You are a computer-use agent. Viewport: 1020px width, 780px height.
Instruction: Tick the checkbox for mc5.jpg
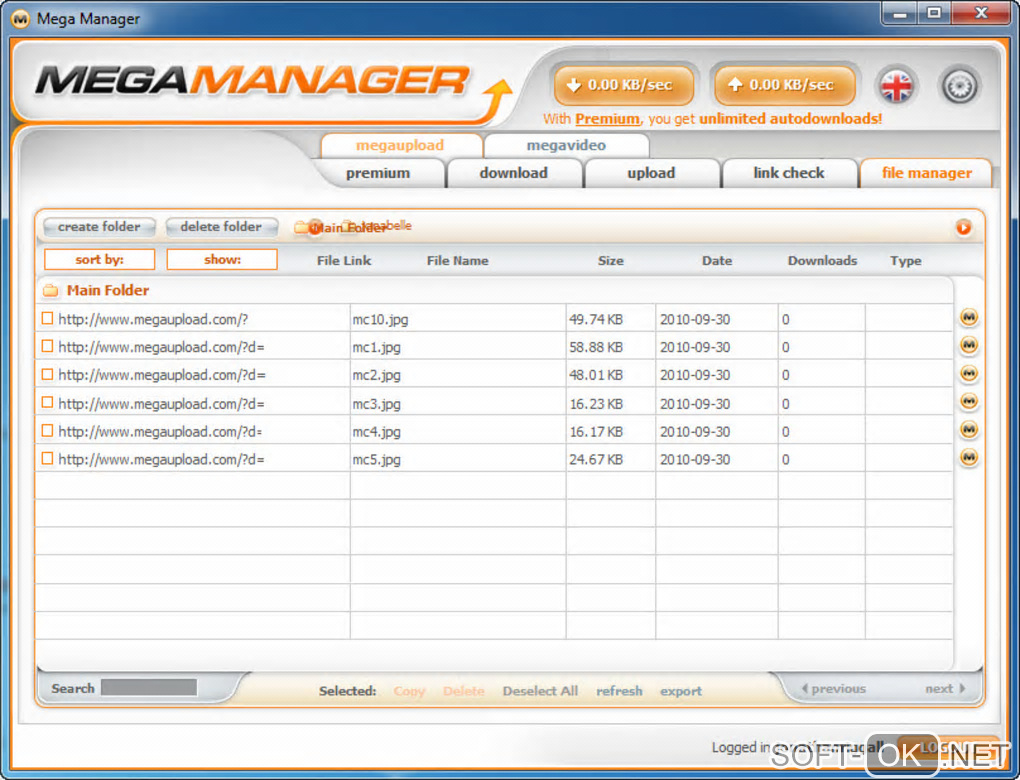(x=47, y=459)
